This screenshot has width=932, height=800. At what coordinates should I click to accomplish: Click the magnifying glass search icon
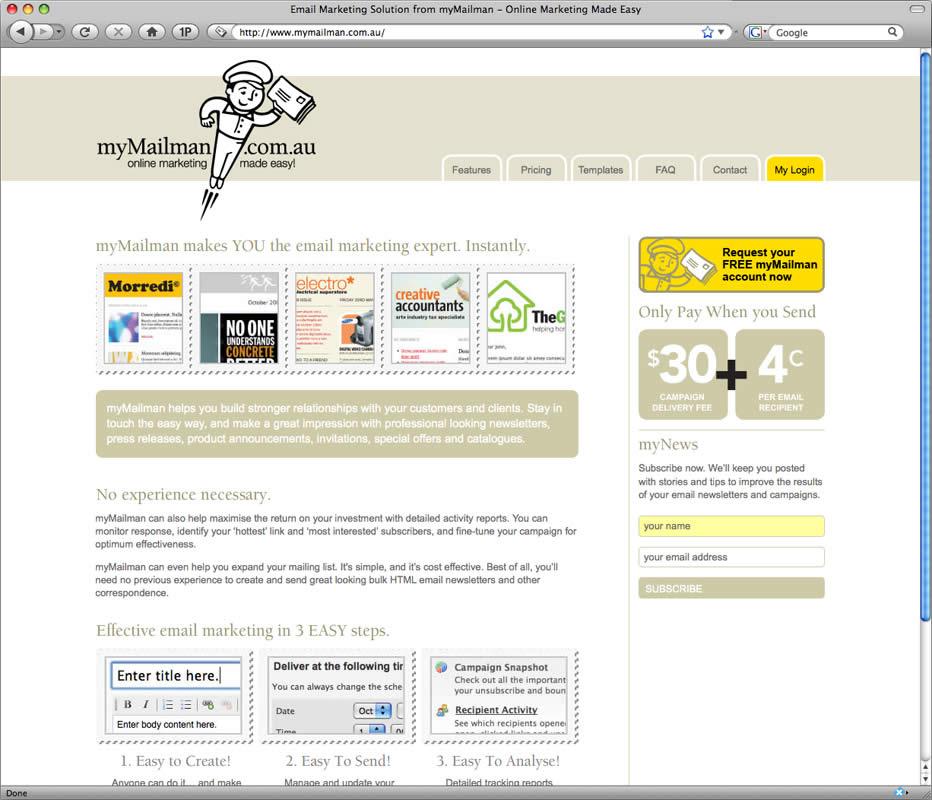pos(892,32)
